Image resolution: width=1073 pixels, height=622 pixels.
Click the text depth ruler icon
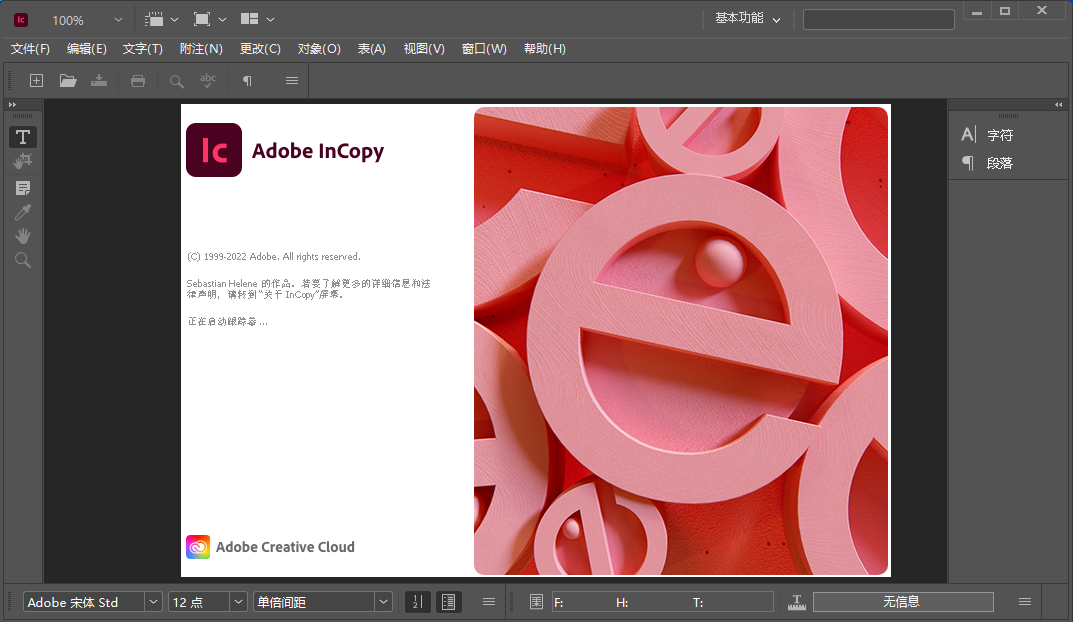point(797,602)
